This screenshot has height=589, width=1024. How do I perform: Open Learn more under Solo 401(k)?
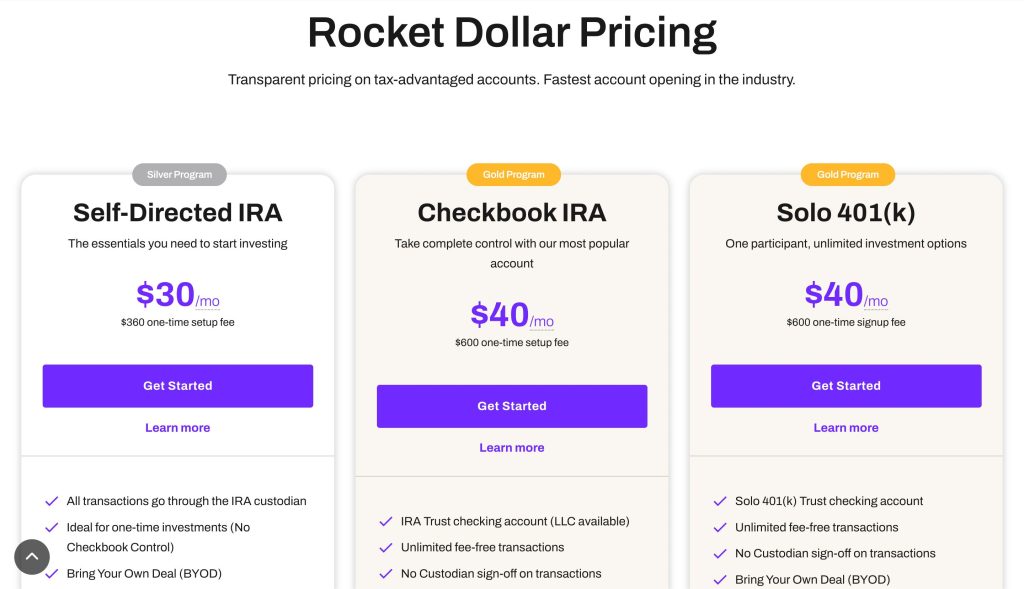tap(846, 428)
